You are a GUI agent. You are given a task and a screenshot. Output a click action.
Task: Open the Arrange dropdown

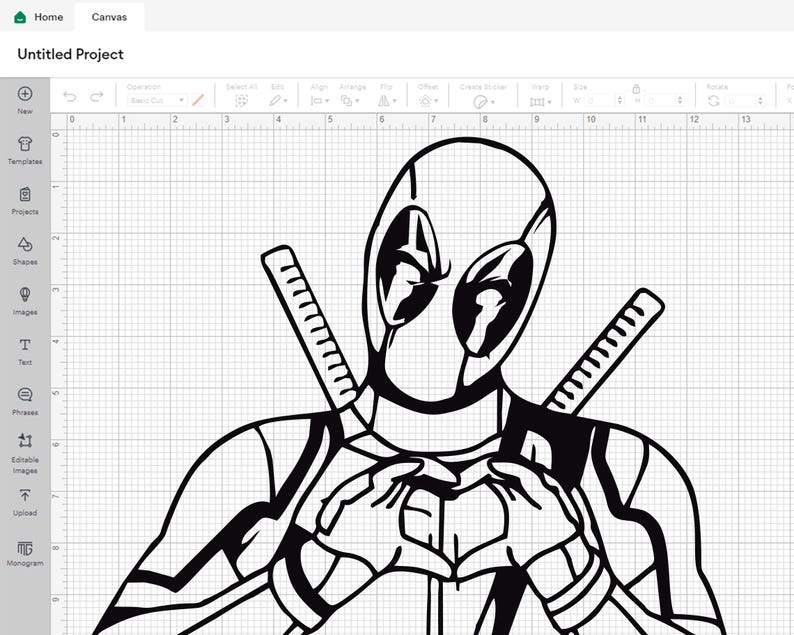[x=349, y=101]
